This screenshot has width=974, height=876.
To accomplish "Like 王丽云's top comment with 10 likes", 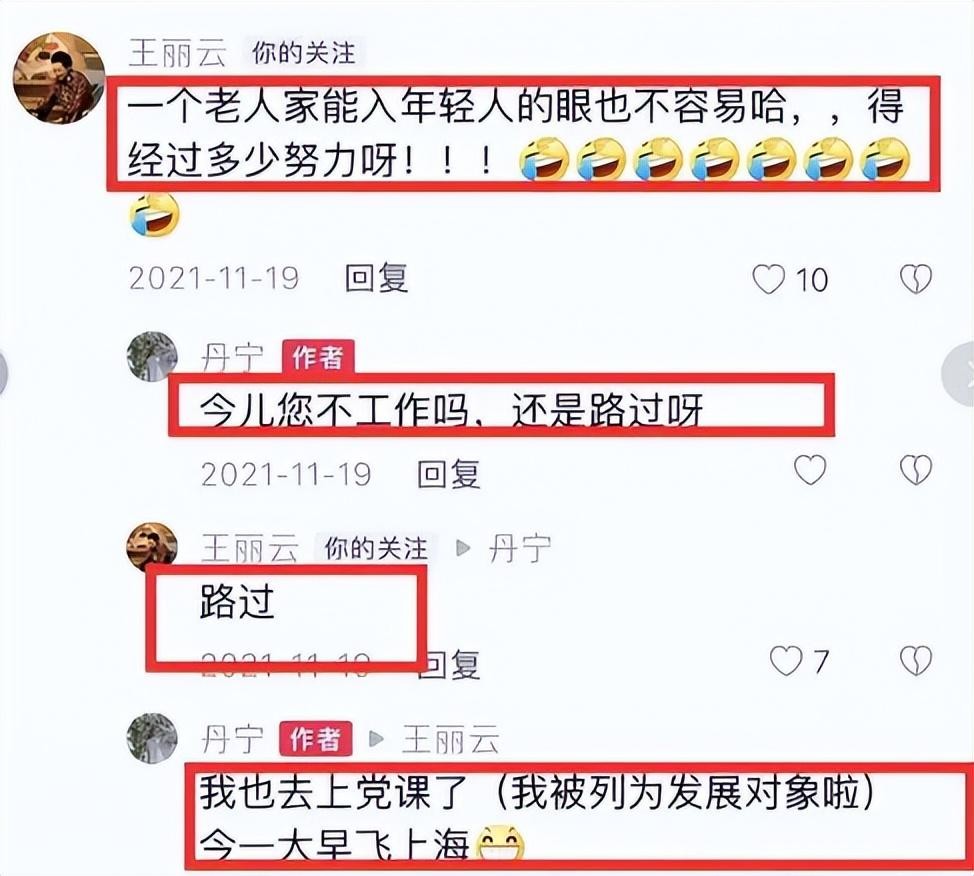I will [x=769, y=279].
